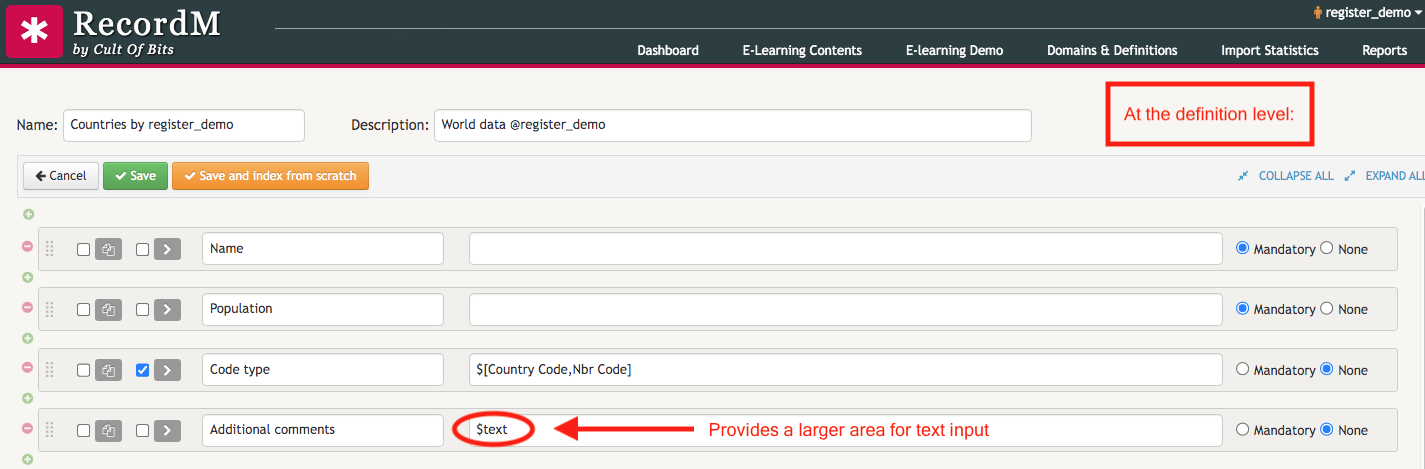Click empty description input of Population row
Screen dimensions: 1425x469
pos(846,309)
